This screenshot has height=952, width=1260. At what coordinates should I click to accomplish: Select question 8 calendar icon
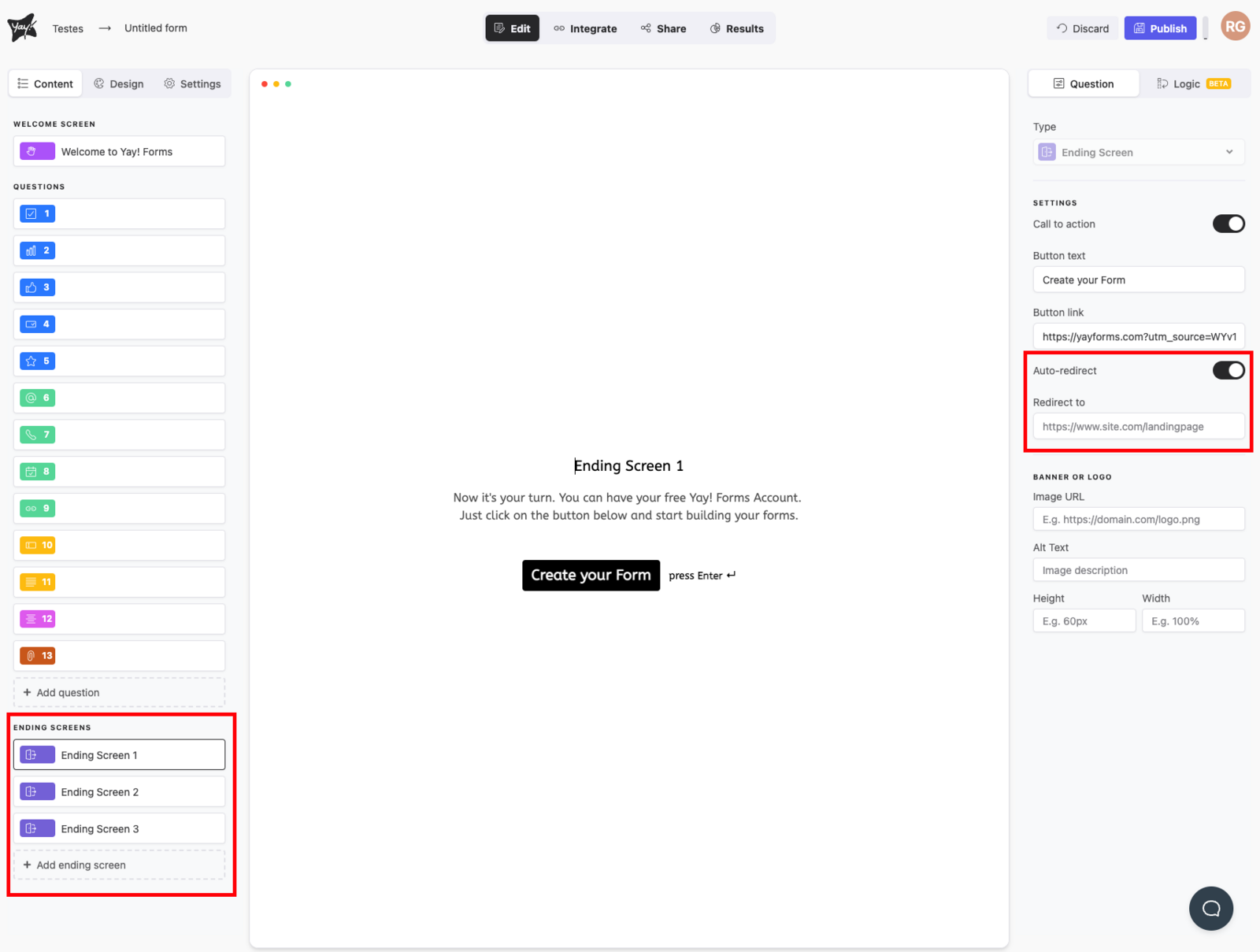pos(31,472)
